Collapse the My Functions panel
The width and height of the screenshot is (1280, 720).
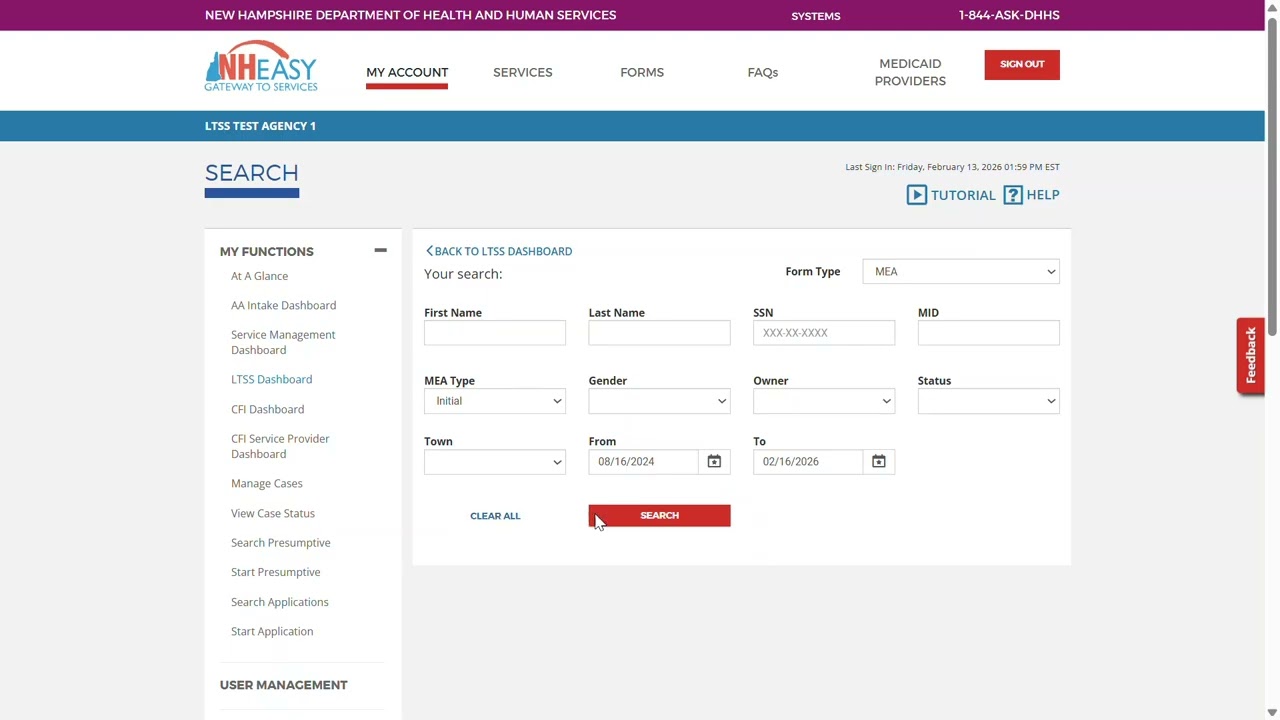380,251
